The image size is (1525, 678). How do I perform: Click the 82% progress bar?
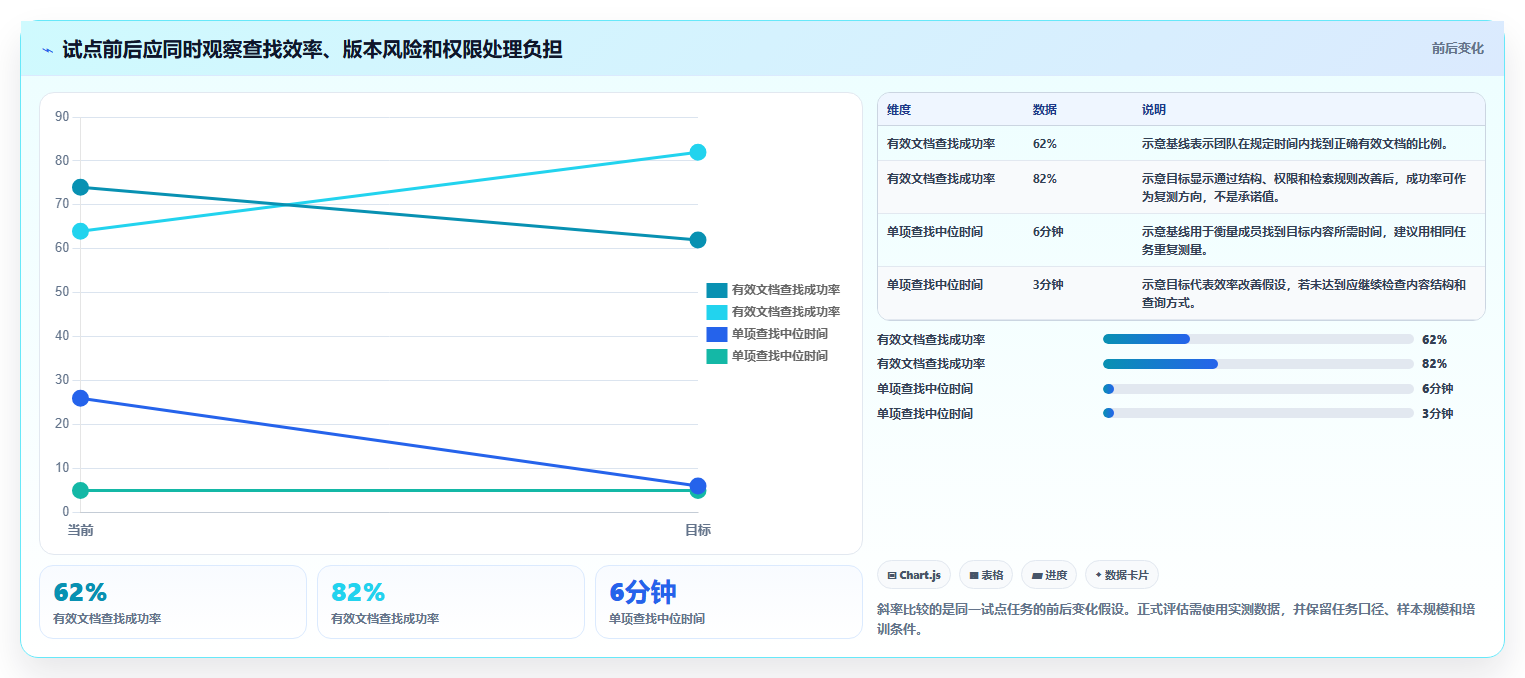[x=1258, y=364]
